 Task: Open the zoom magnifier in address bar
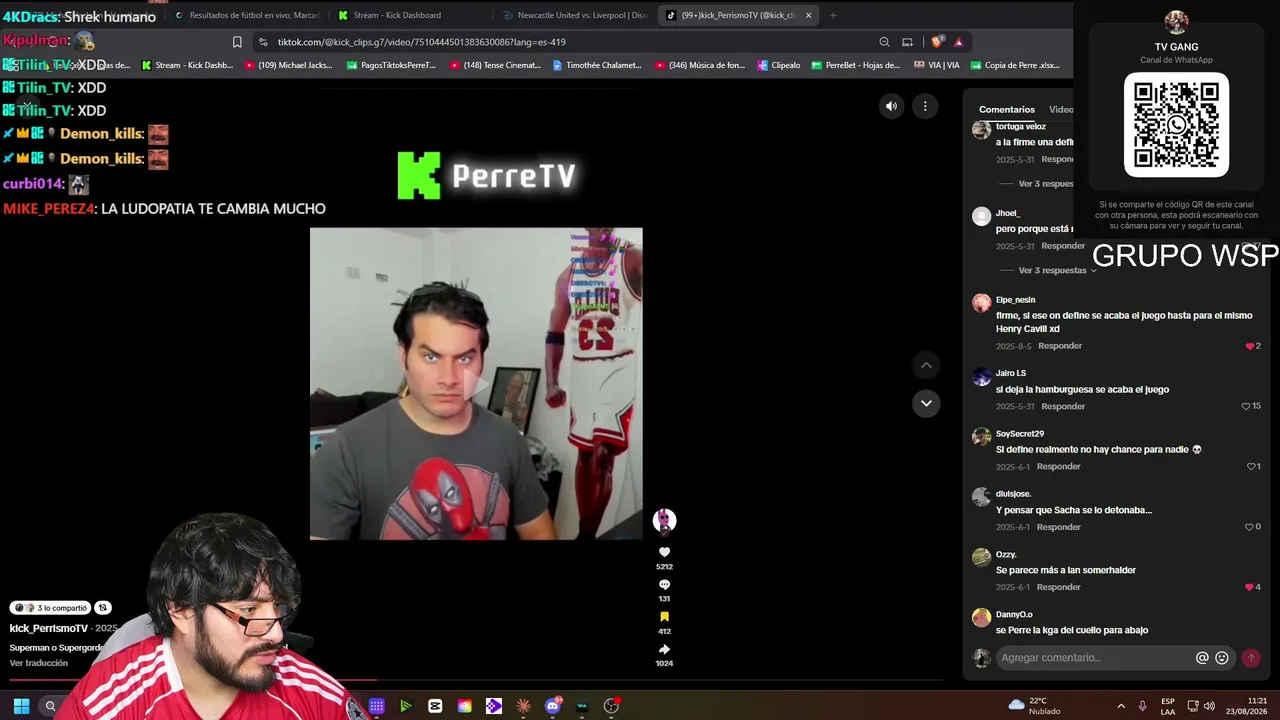(884, 42)
